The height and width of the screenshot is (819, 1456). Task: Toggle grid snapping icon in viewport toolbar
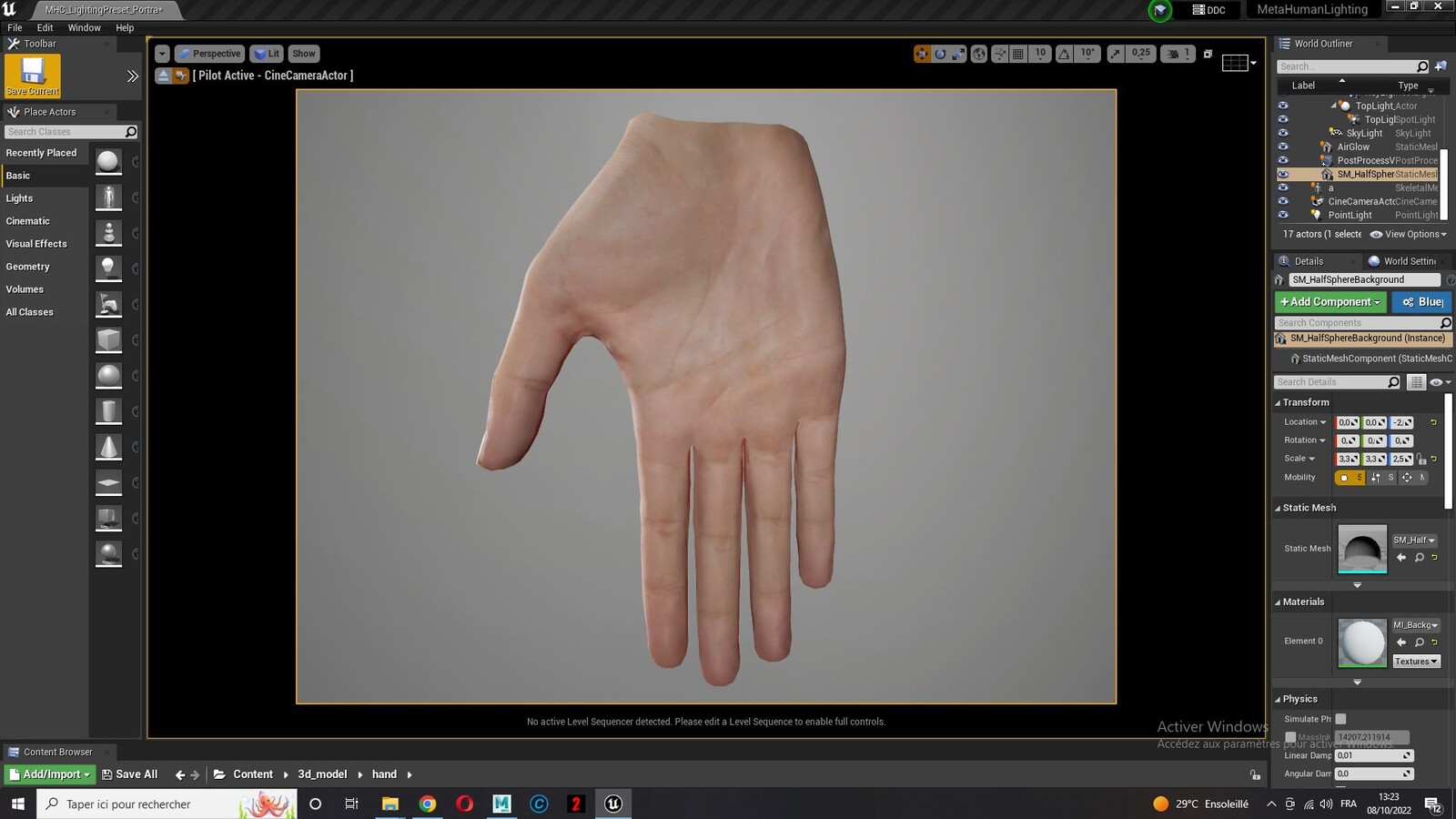[x=1018, y=54]
